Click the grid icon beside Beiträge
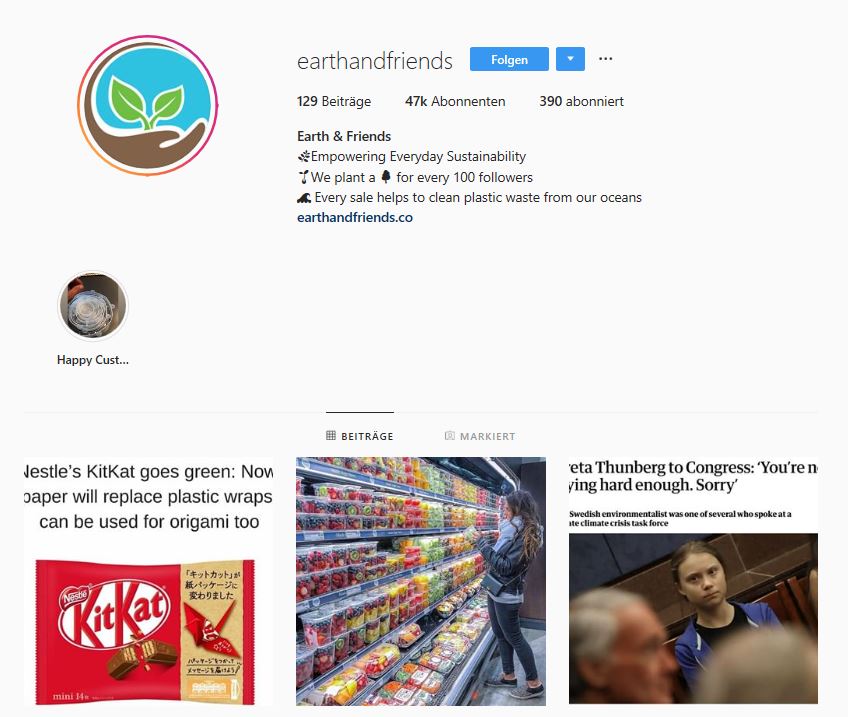848x717 pixels. point(331,435)
